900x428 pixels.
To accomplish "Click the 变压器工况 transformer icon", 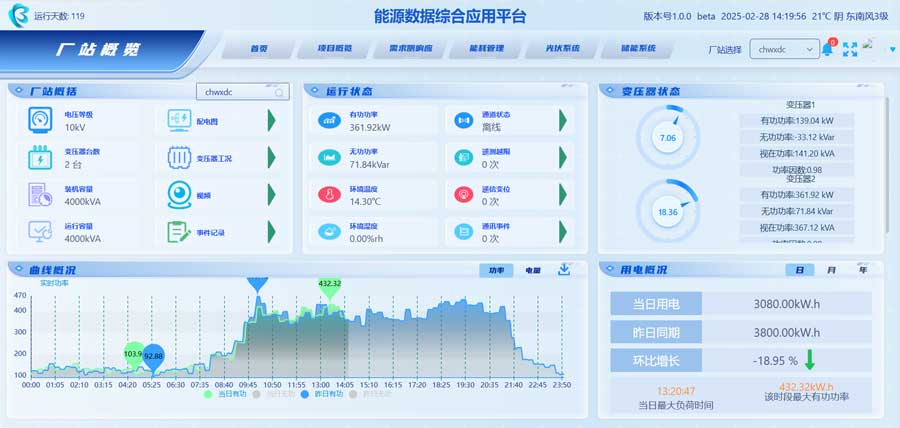I will pos(180,158).
